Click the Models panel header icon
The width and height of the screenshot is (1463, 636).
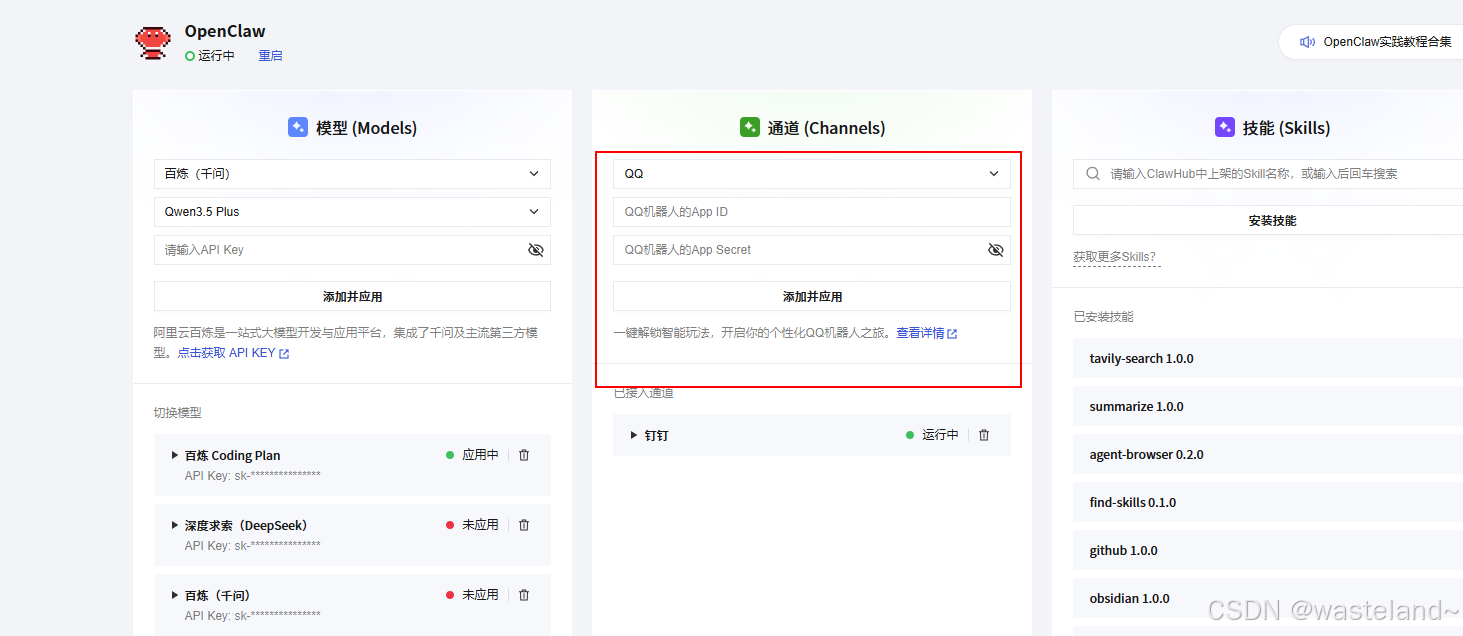pos(297,127)
